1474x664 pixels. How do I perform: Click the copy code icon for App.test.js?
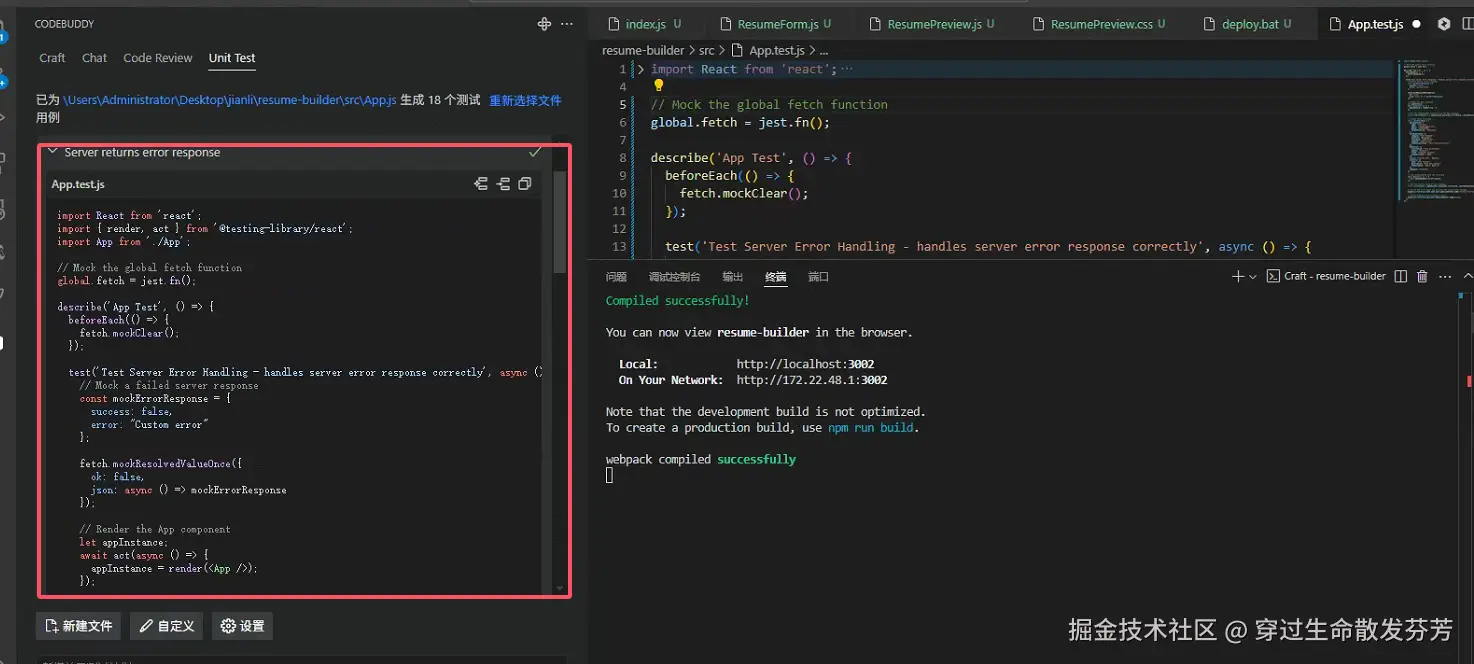pyautogui.click(x=525, y=184)
